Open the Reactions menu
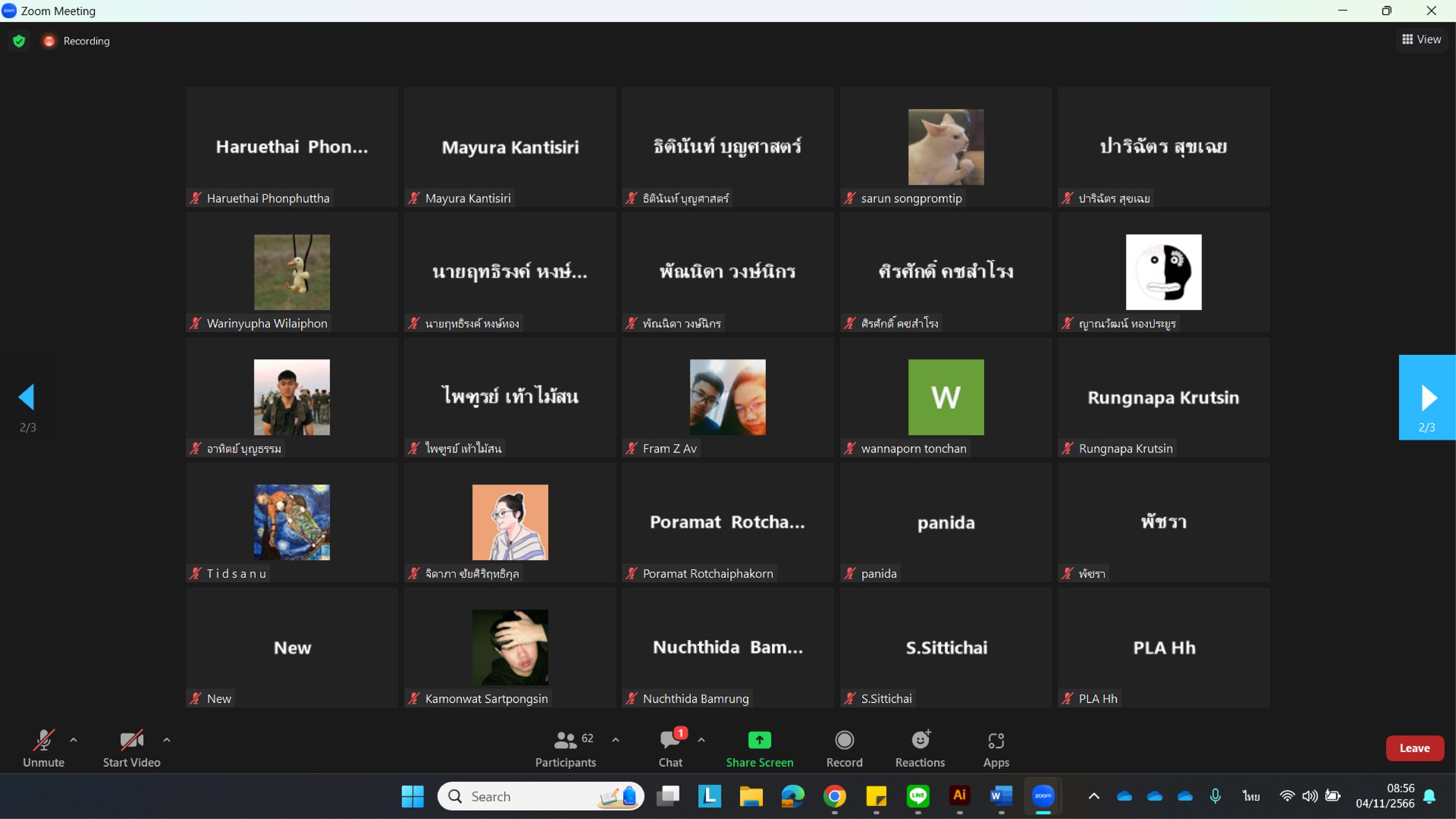Image resolution: width=1456 pixels, height=819 pixels. pos(920,749)
